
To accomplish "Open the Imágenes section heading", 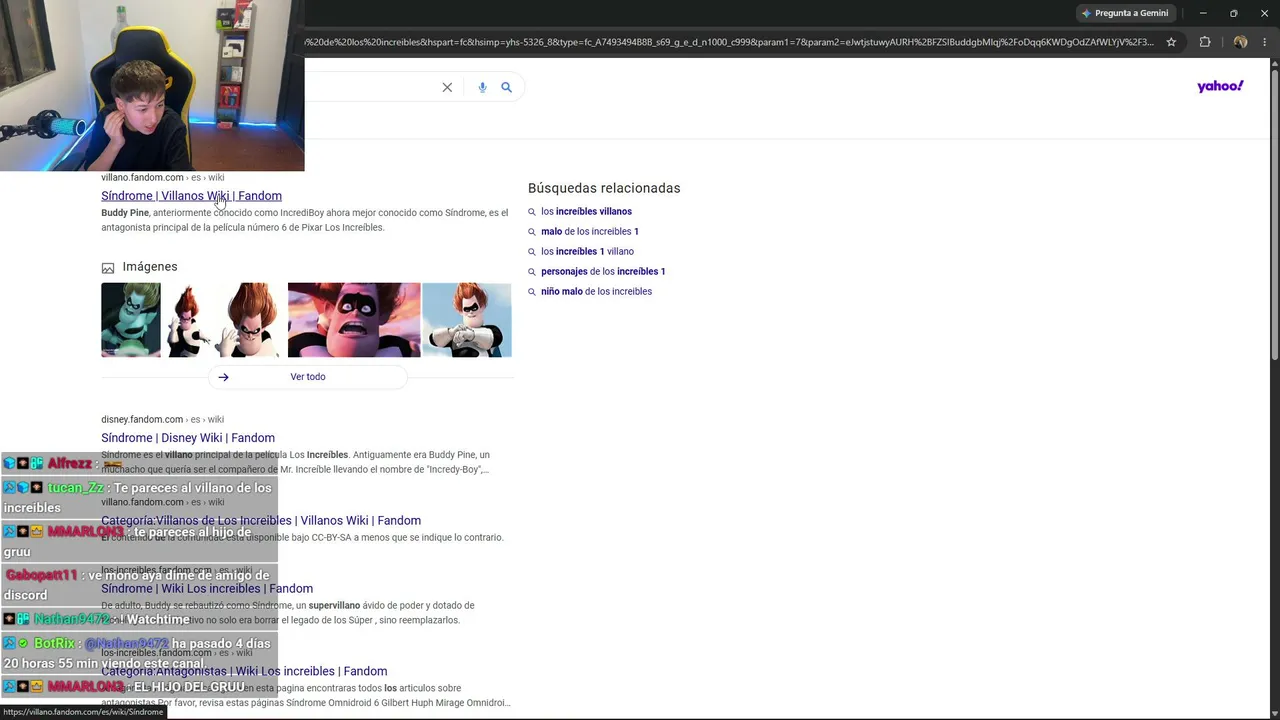I will [x=150, y=267].
